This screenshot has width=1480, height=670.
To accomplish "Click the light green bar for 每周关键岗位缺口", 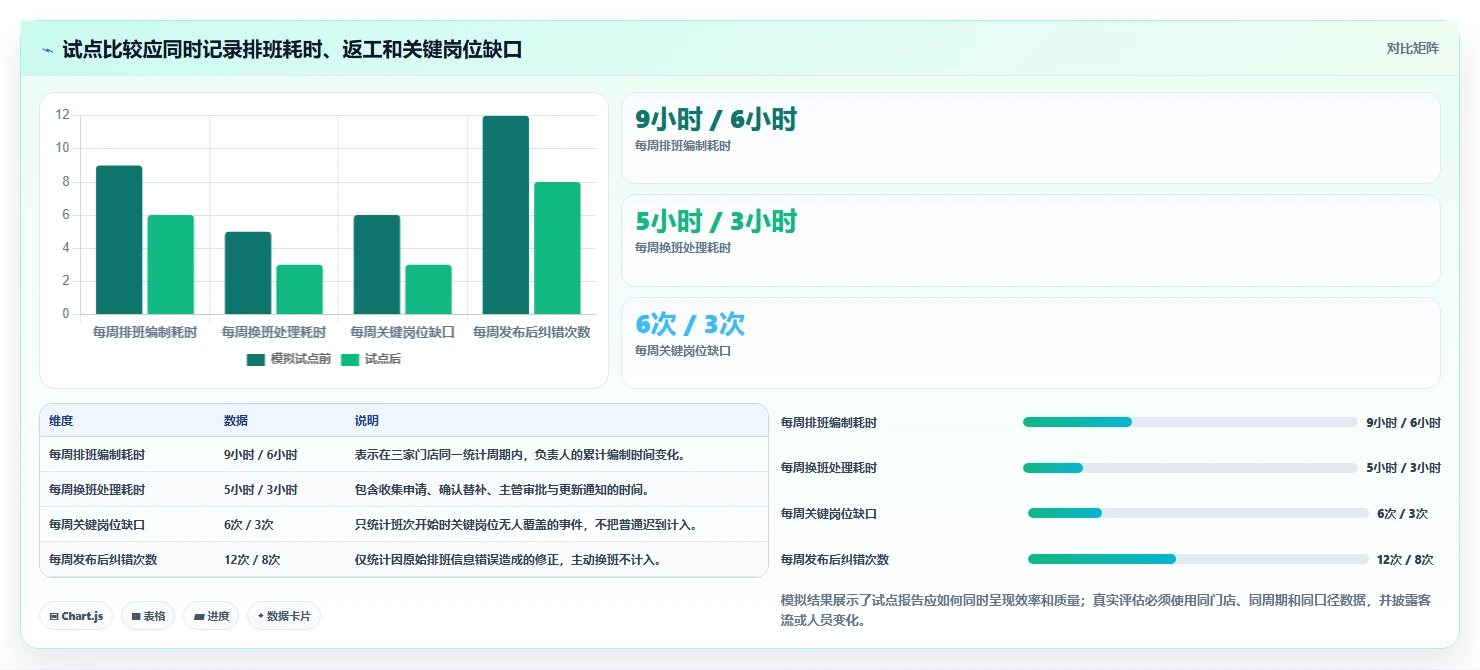I will pyautogui.click(x=429, y=290).
